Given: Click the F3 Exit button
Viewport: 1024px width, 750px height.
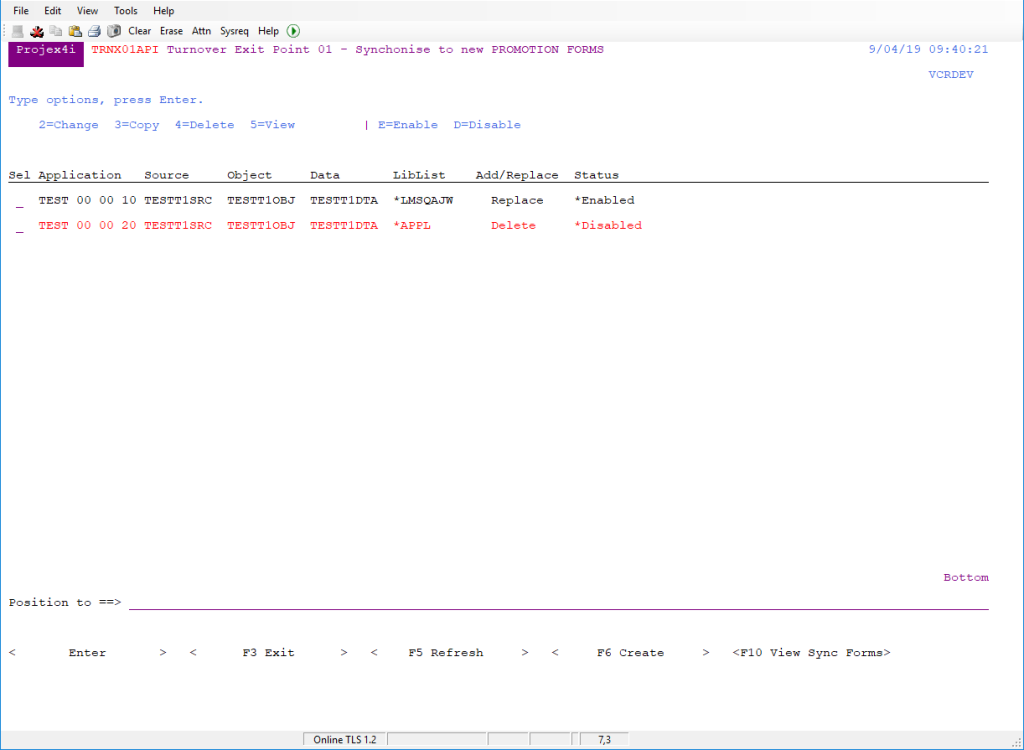Looking at the screenshot, I should click(x=268, y=653).
